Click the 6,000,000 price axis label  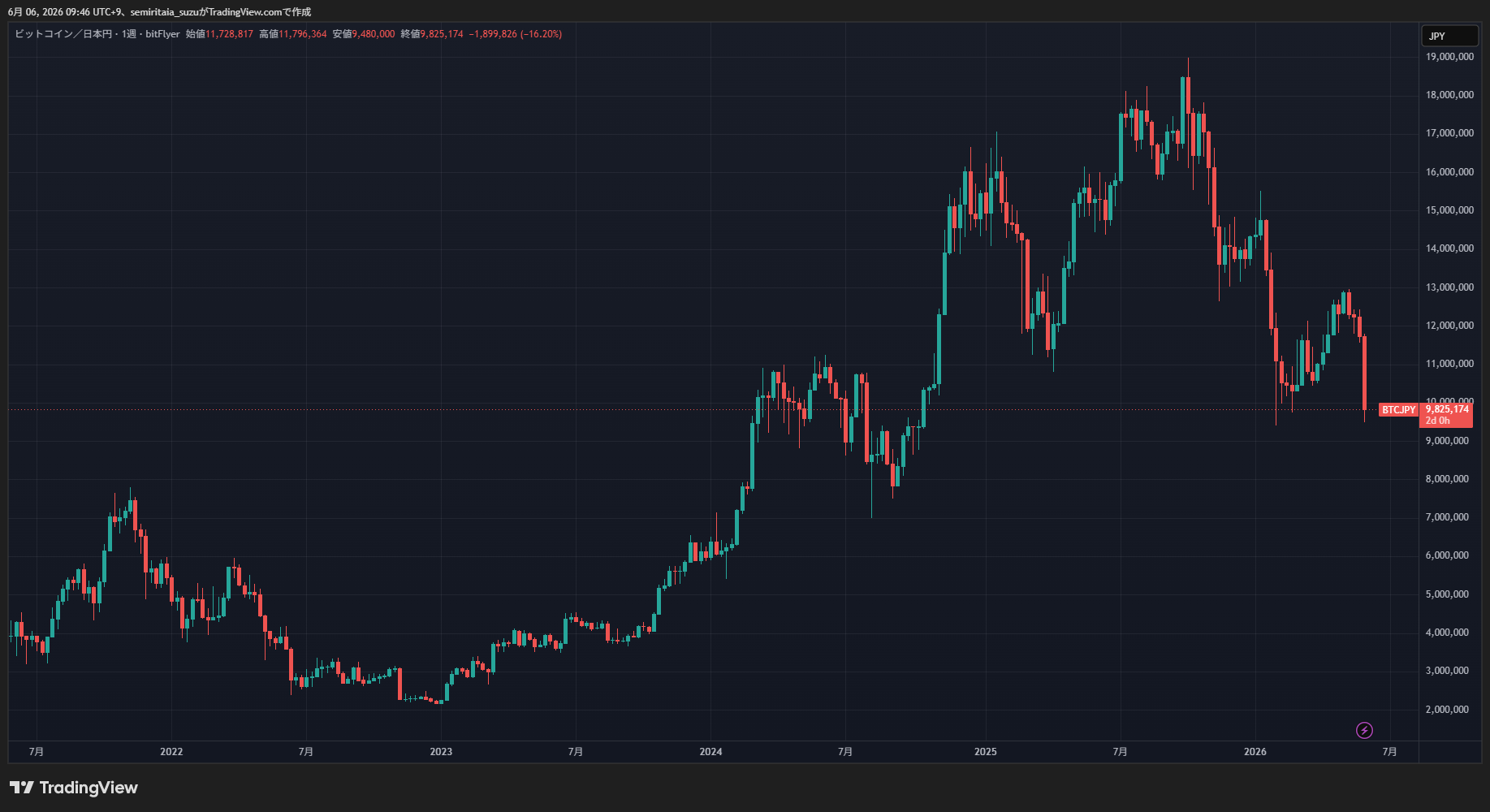tap(1447, 555)
